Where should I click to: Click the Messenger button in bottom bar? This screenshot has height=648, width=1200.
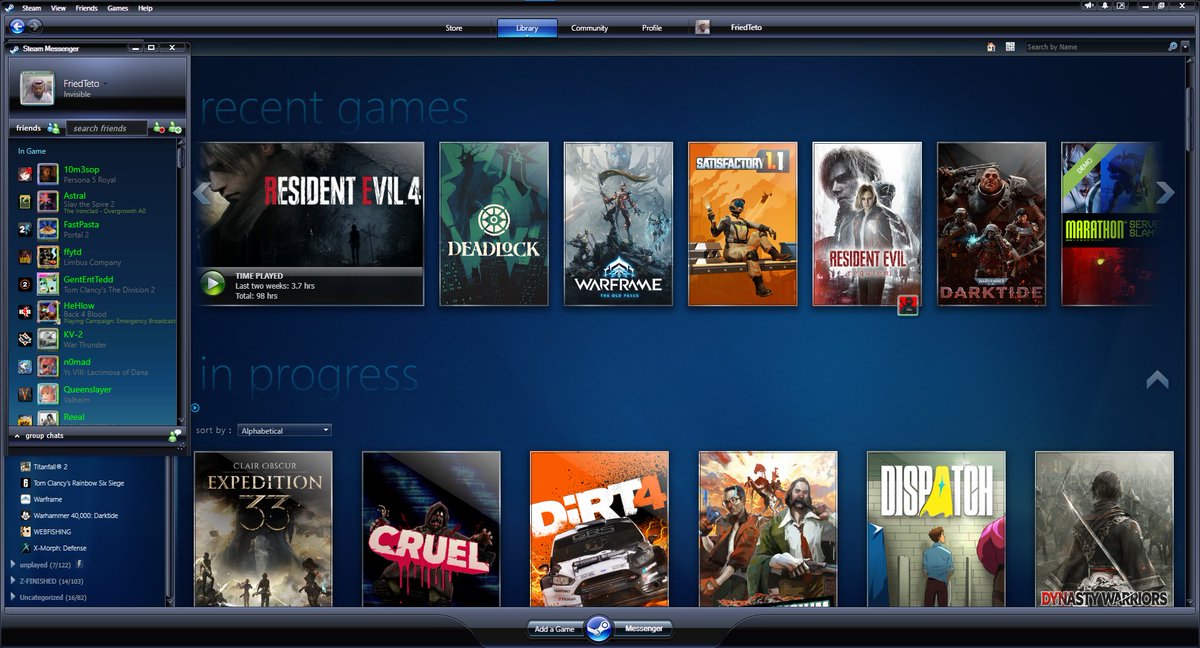click(x=643, y=629)
